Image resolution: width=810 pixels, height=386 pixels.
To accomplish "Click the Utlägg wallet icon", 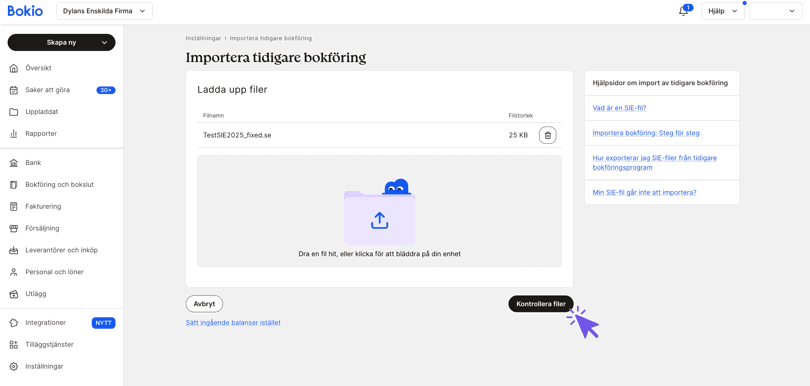I will coord(14,294).
